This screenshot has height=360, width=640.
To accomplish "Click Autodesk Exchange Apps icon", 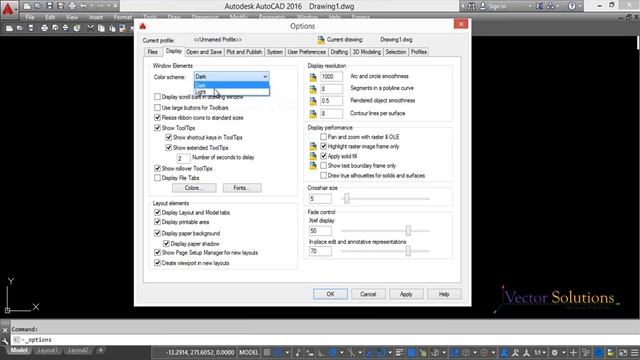I will click(x=539, y=6).
